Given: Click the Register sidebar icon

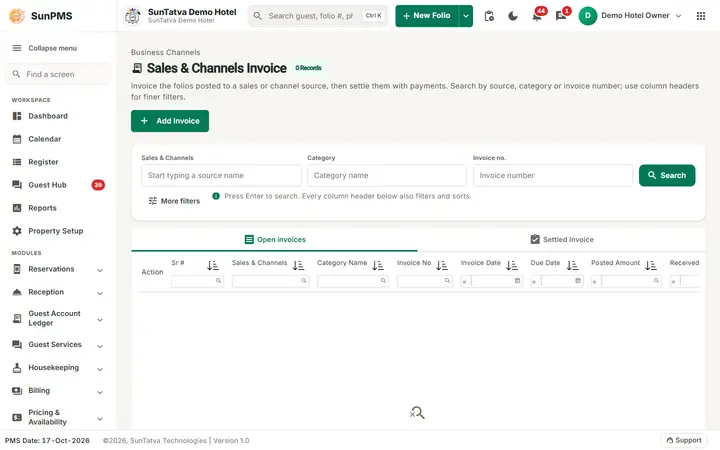Looking at the screenshot, I should click(x=17, y=162).
